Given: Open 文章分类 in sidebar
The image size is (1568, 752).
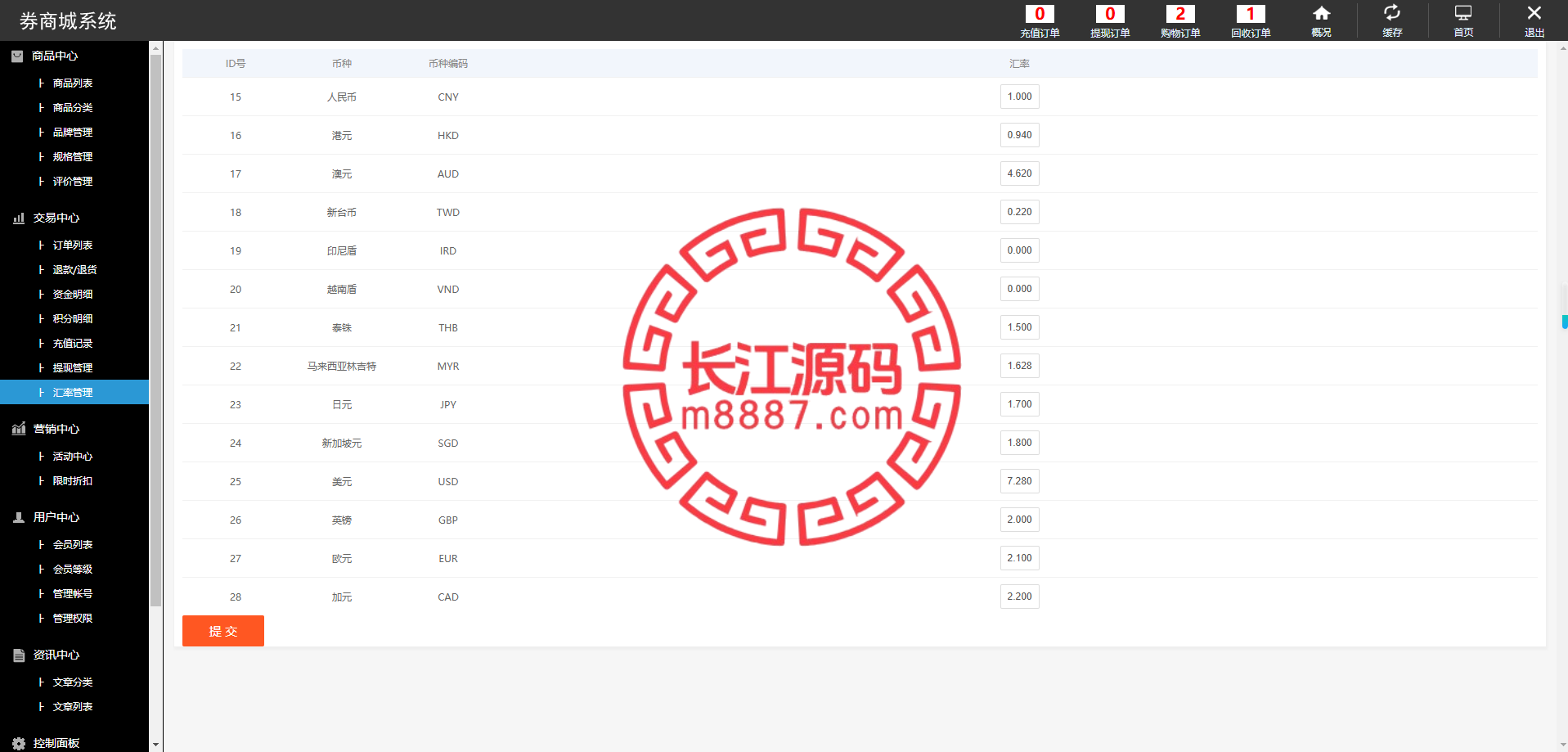Looking at the screenshot, I should 73,682.
